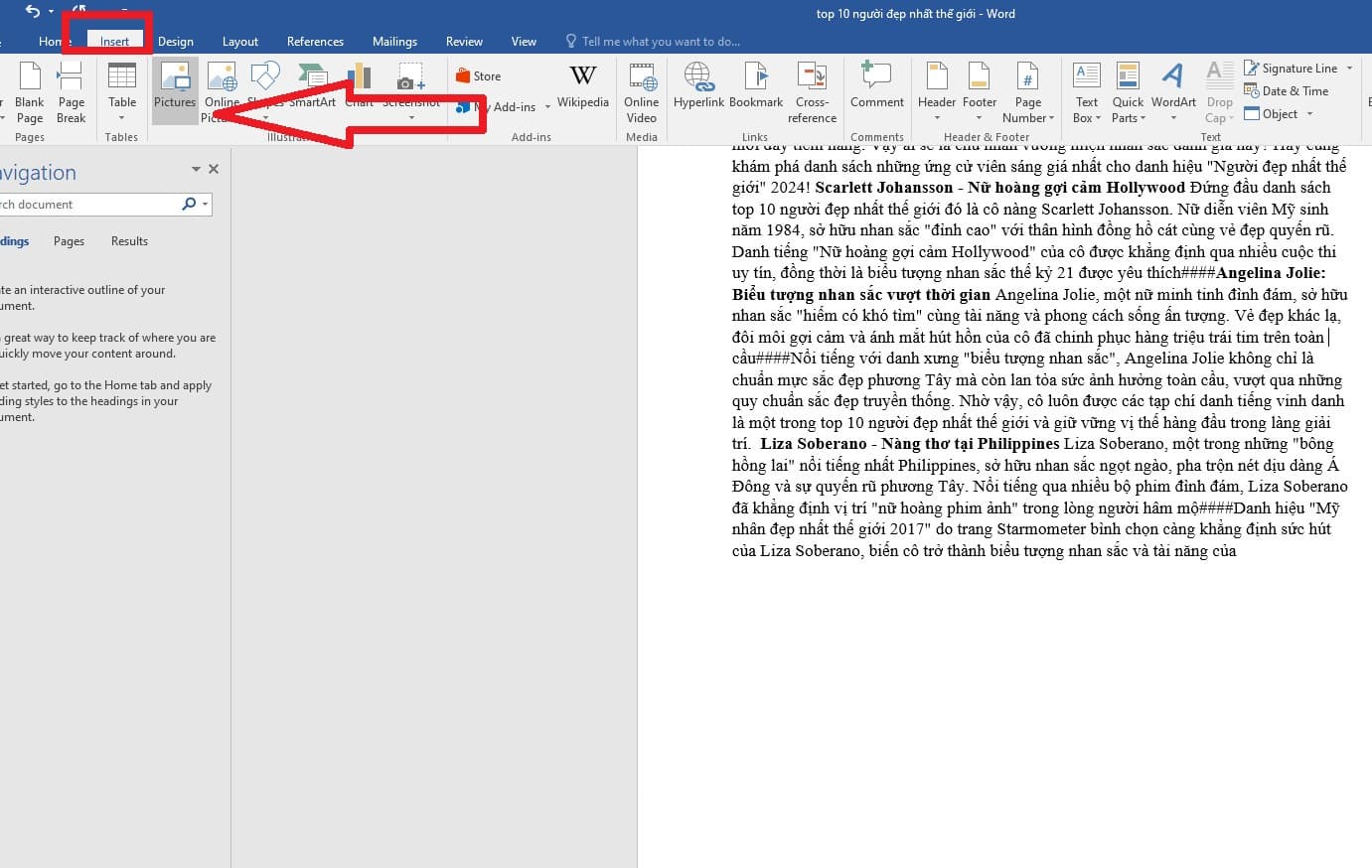Insert a Hyperlink

(698, 87)
